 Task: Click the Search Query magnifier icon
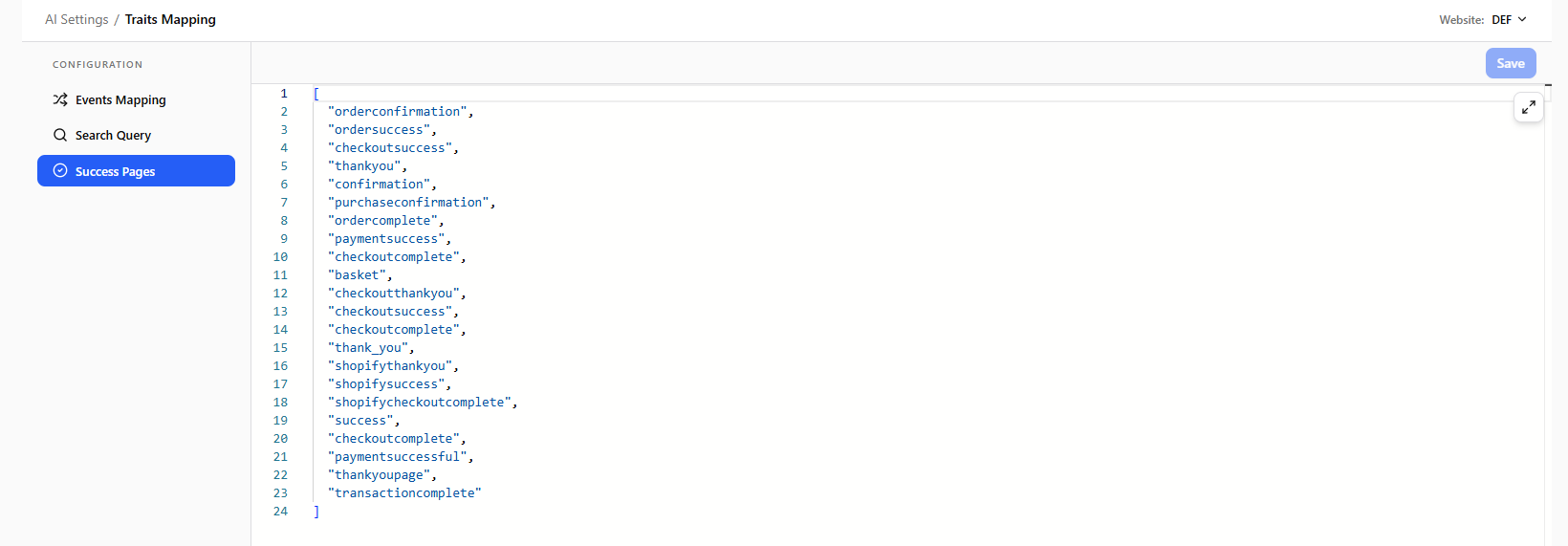(60, 135)
